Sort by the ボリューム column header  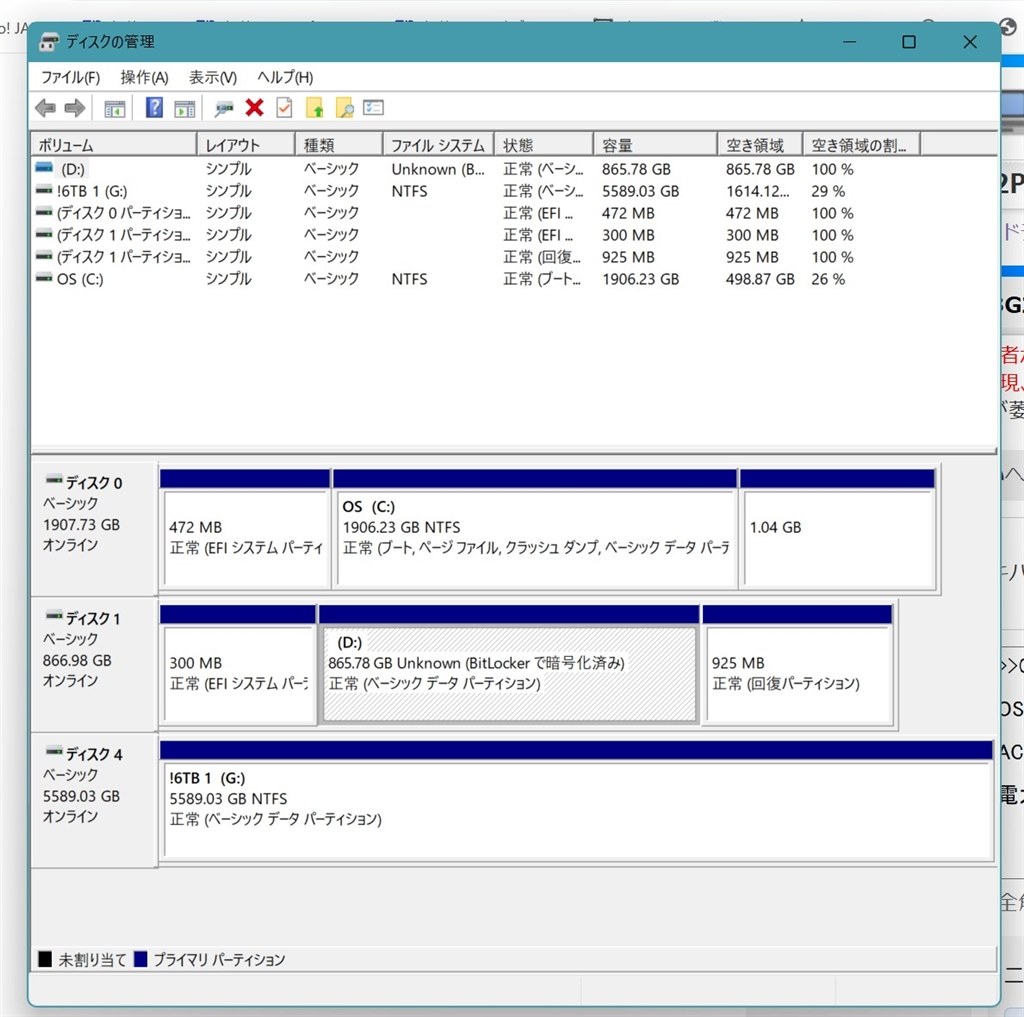(x=114, y=145)
